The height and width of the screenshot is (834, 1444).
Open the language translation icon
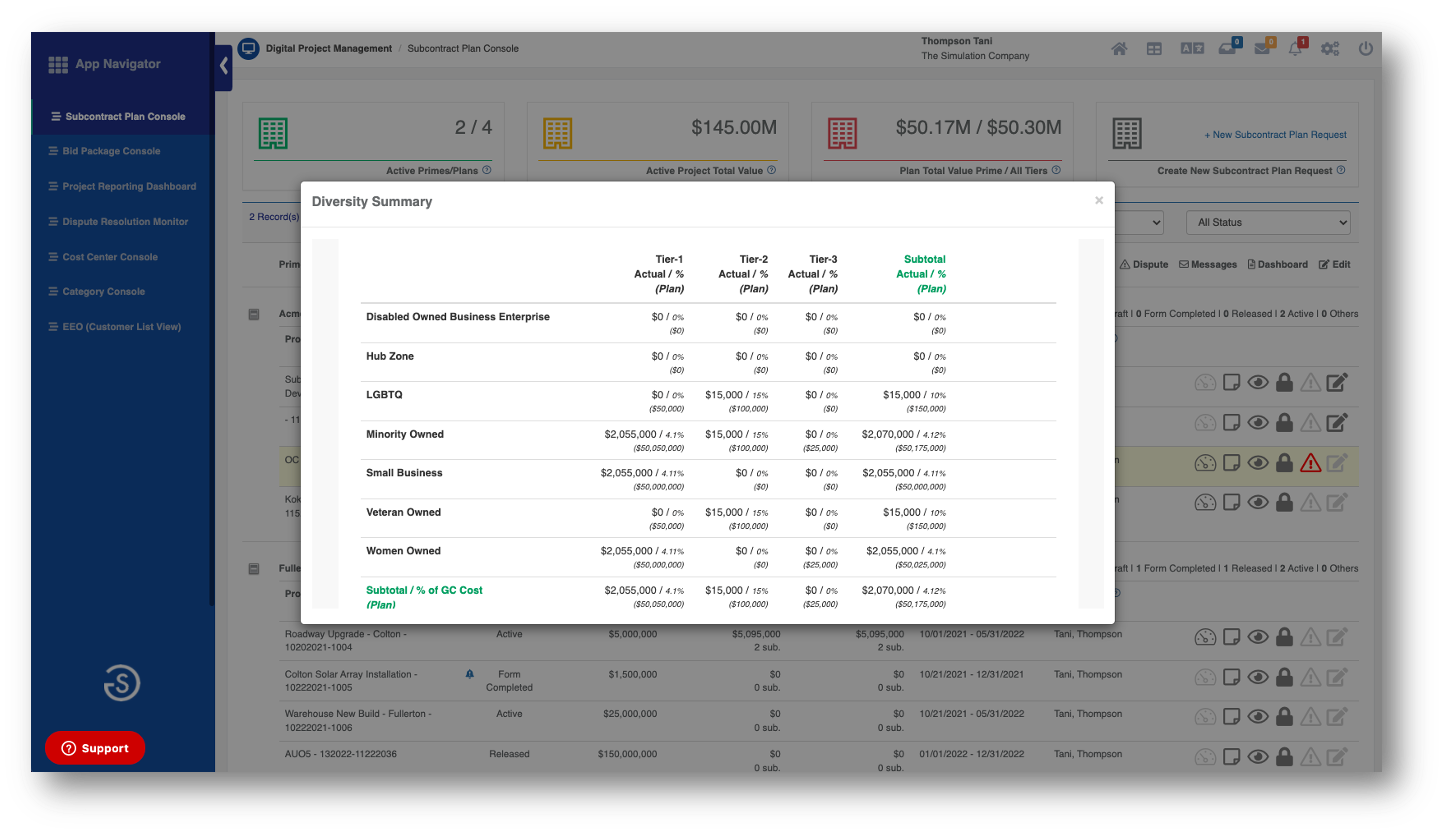click(x=1191, y=49)
